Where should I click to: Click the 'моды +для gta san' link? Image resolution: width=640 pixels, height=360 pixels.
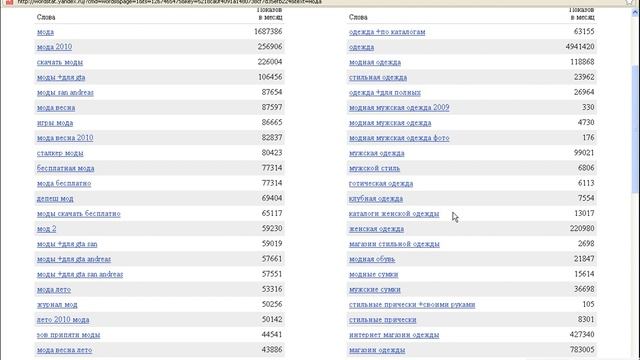[x=67, y=244]
